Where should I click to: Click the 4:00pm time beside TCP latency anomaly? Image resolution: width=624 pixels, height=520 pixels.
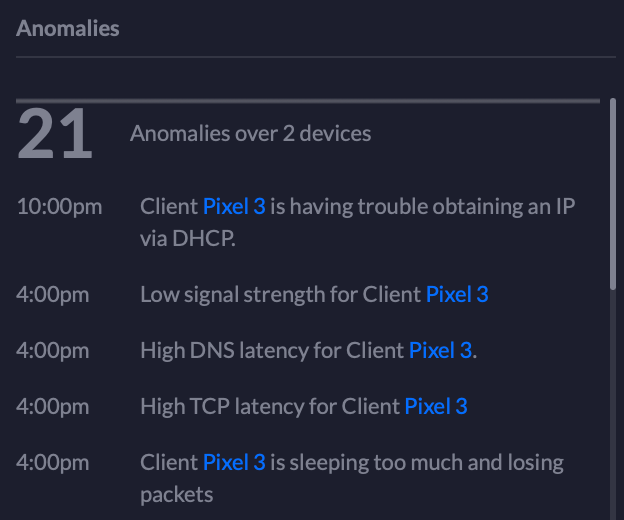[x=52, y=406]
